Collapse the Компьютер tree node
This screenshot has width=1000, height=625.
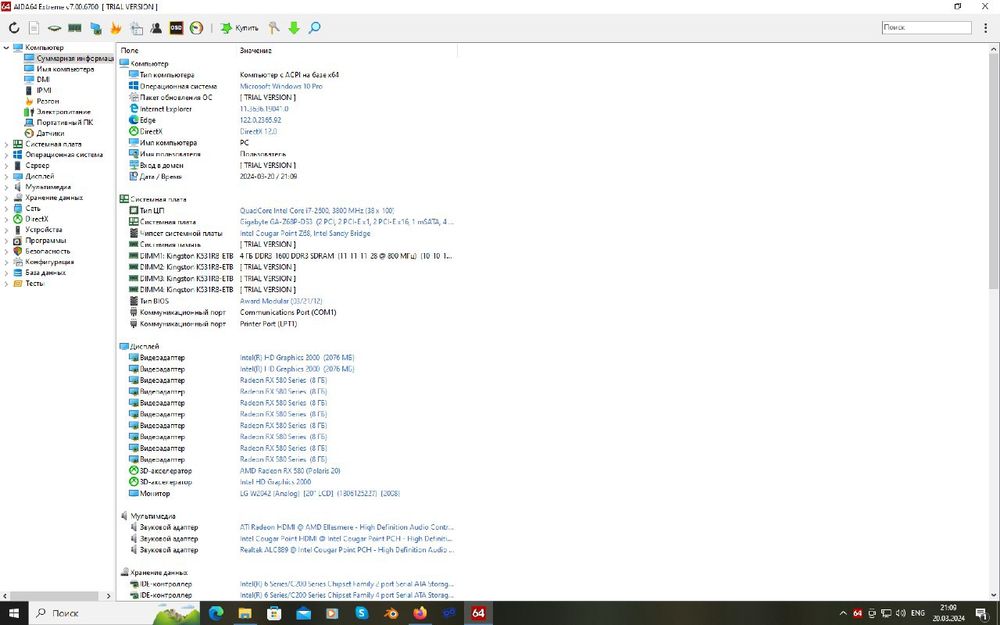6,47
